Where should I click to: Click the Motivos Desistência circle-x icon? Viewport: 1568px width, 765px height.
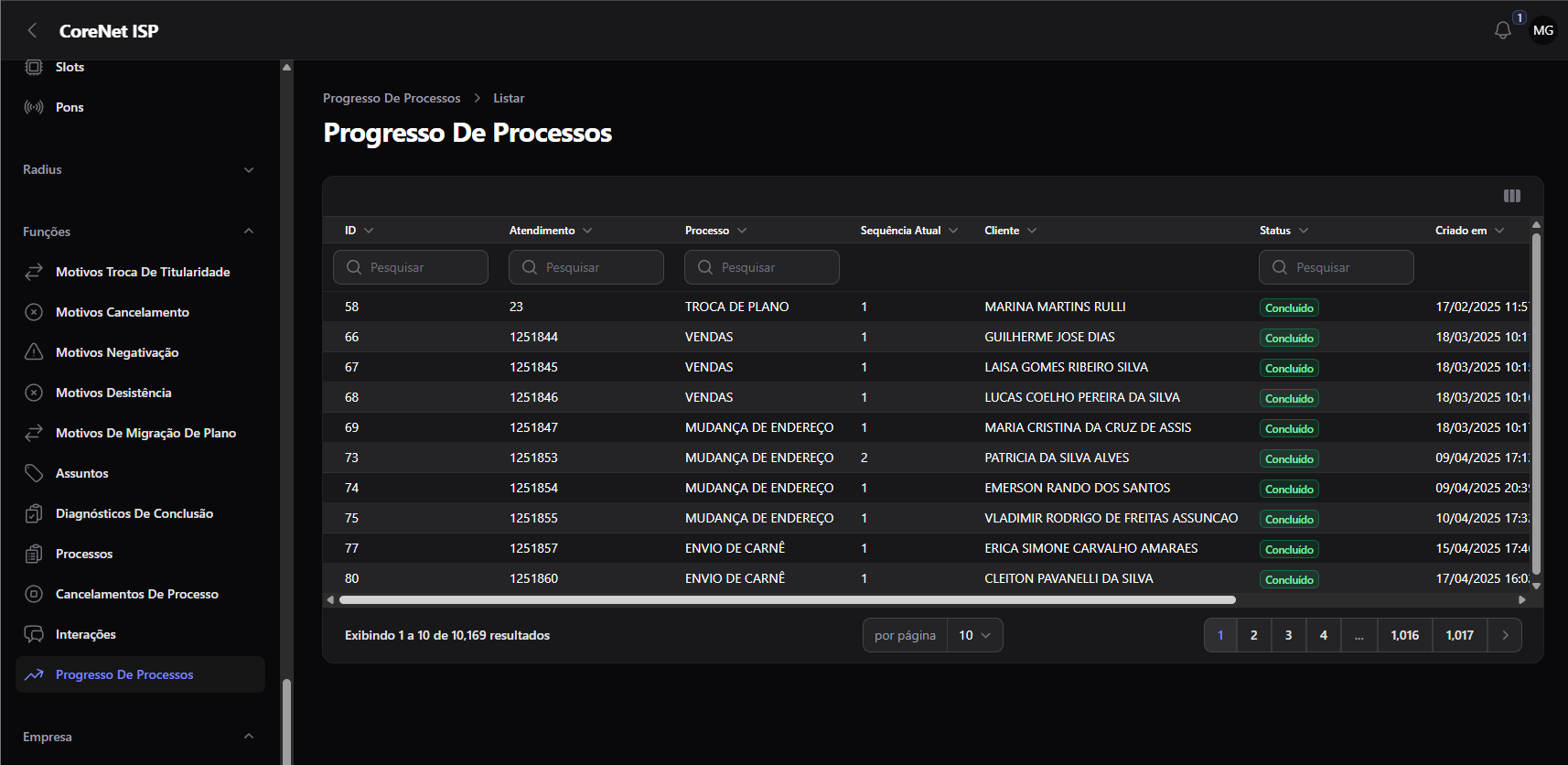34,393
